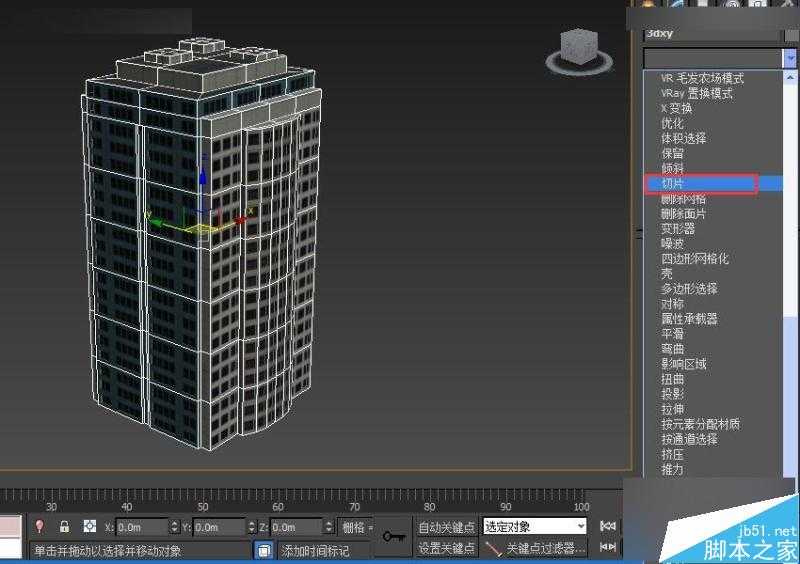Select the 对称 symmetry modifier

[672, 304]
